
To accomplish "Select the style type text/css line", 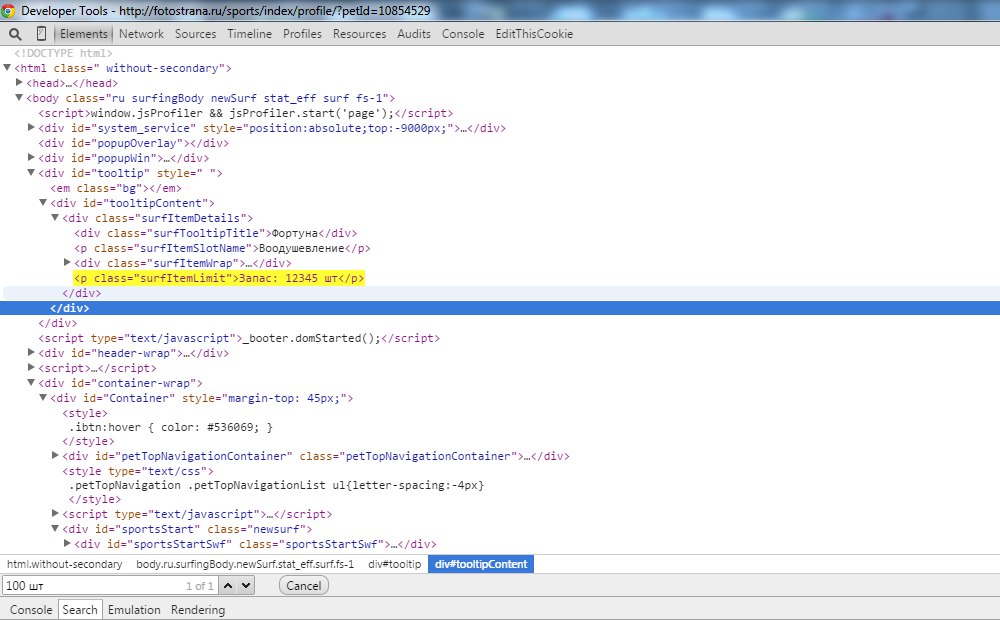I will pos(138,471).
